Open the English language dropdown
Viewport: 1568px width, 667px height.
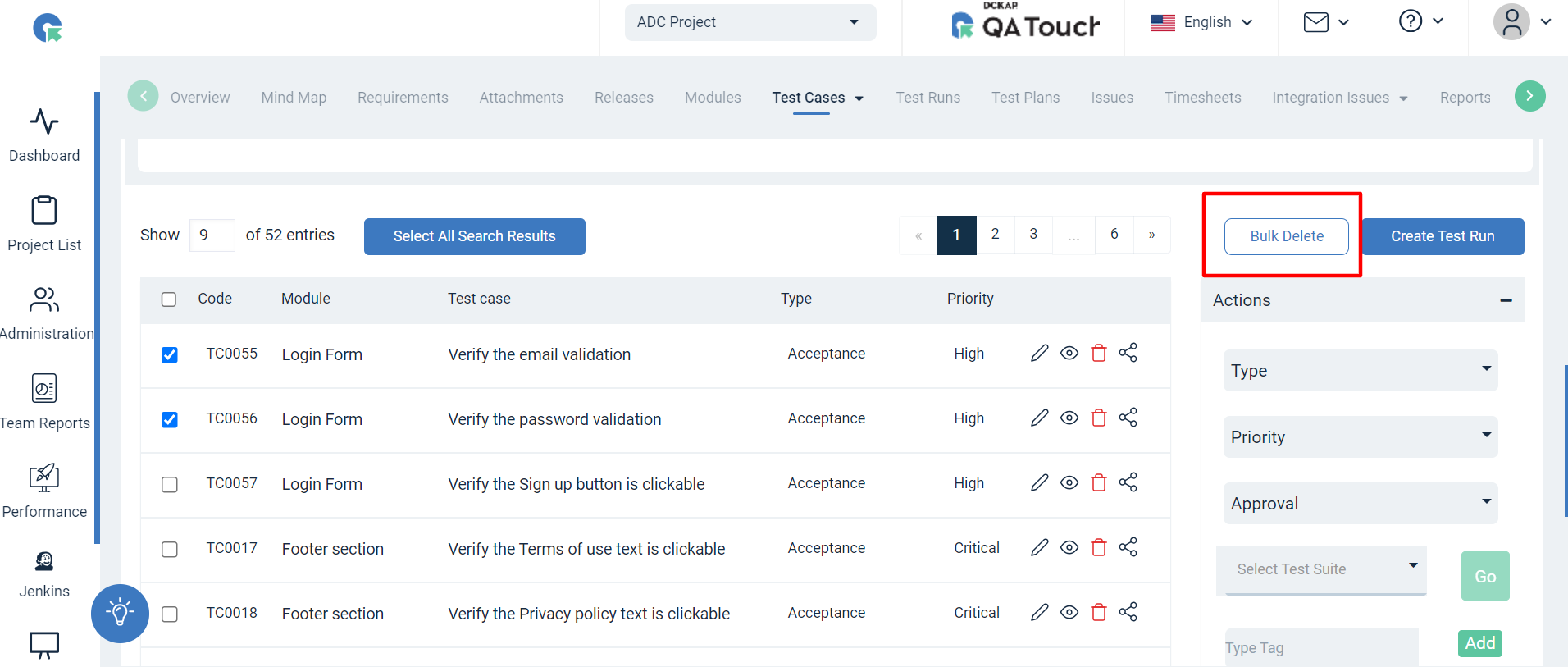coord(1201,22)
